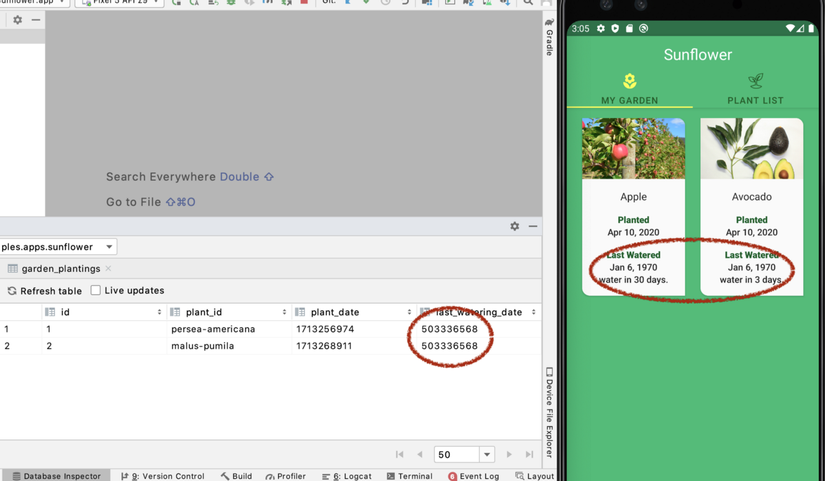Select last_watering_date cell in malus-pumila row
Screen dimensions: 825x481
click(x=479, y=346)
